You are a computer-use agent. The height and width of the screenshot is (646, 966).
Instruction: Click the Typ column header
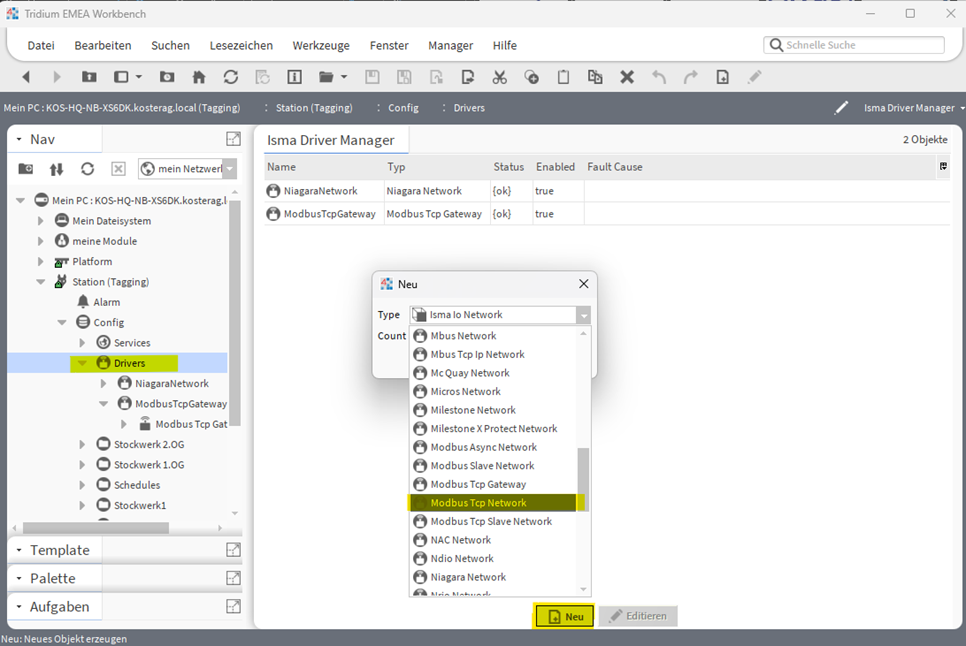tap(396, 167)
